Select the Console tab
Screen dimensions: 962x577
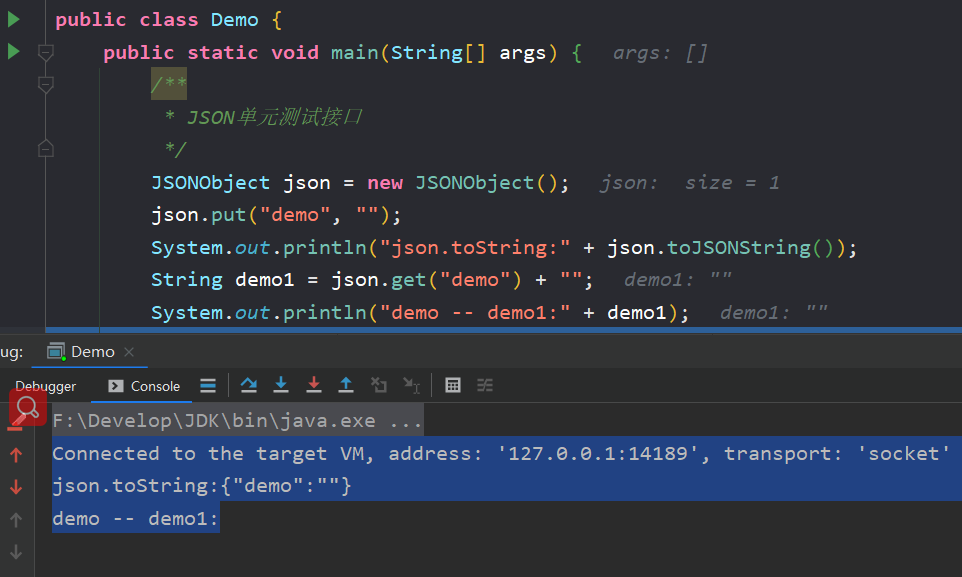(x=144, y=386)
